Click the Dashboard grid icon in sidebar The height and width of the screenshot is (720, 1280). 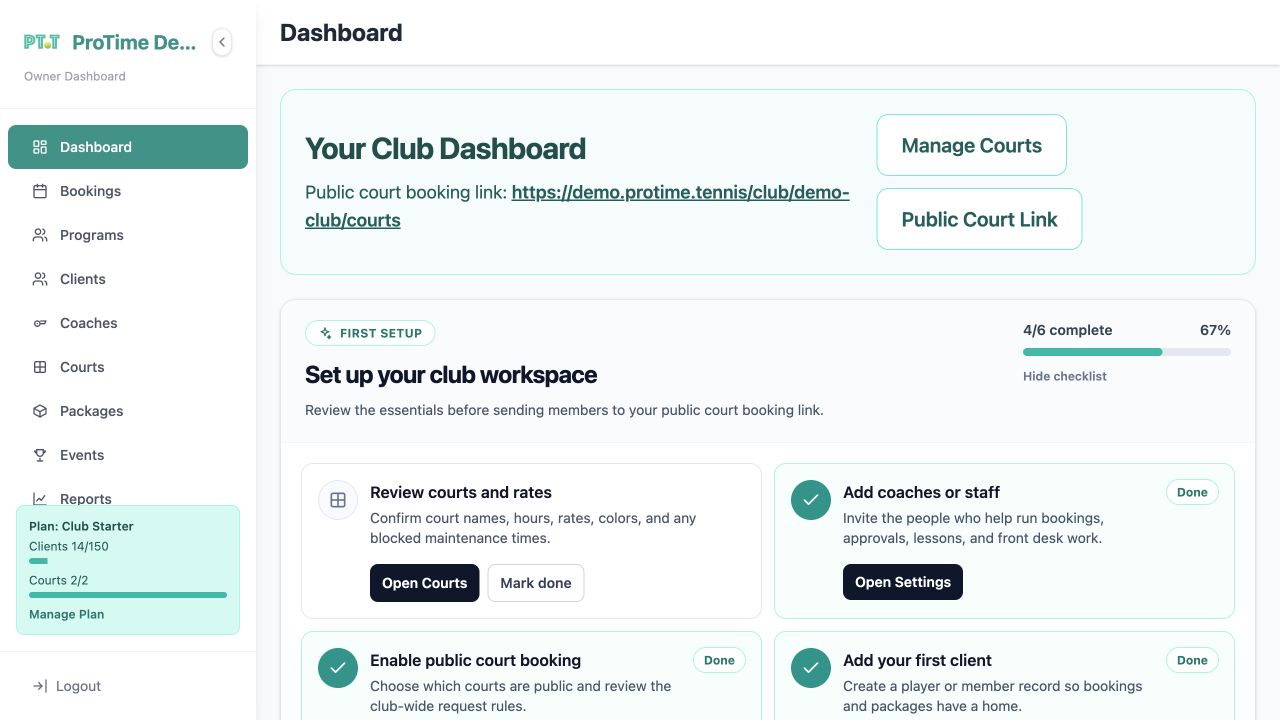coord(40,147)
